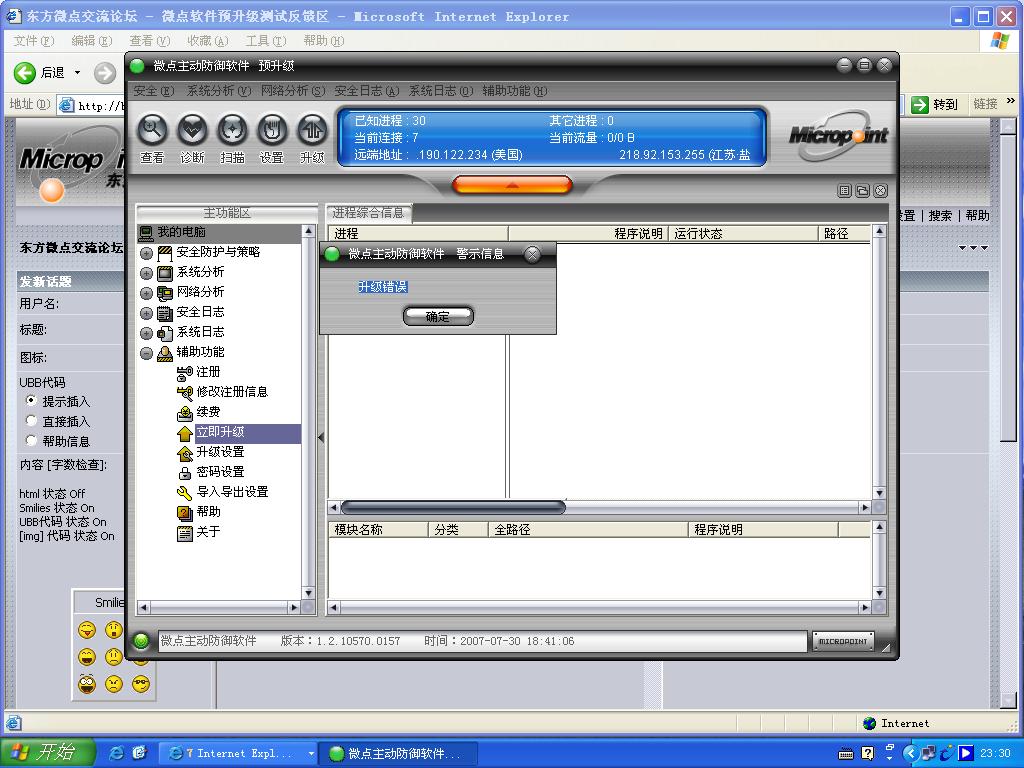Collapse 辅助功能 tree node
The image size is (1024, 768).
tap(146, 353)
